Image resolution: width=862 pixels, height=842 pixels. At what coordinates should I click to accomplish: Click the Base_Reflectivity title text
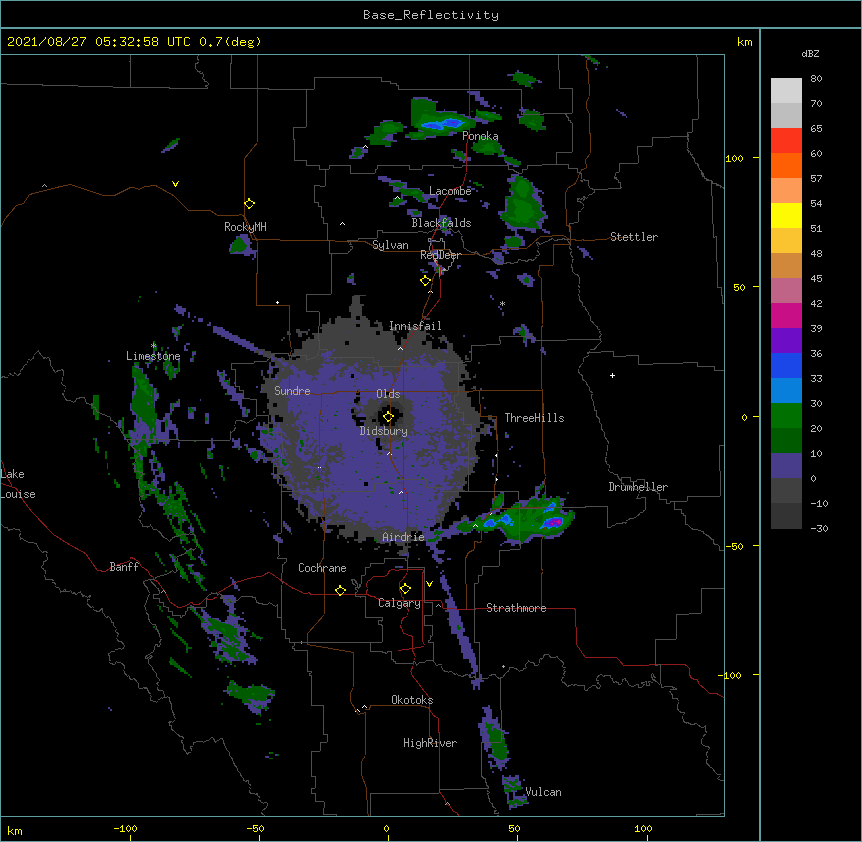[431, 15]
